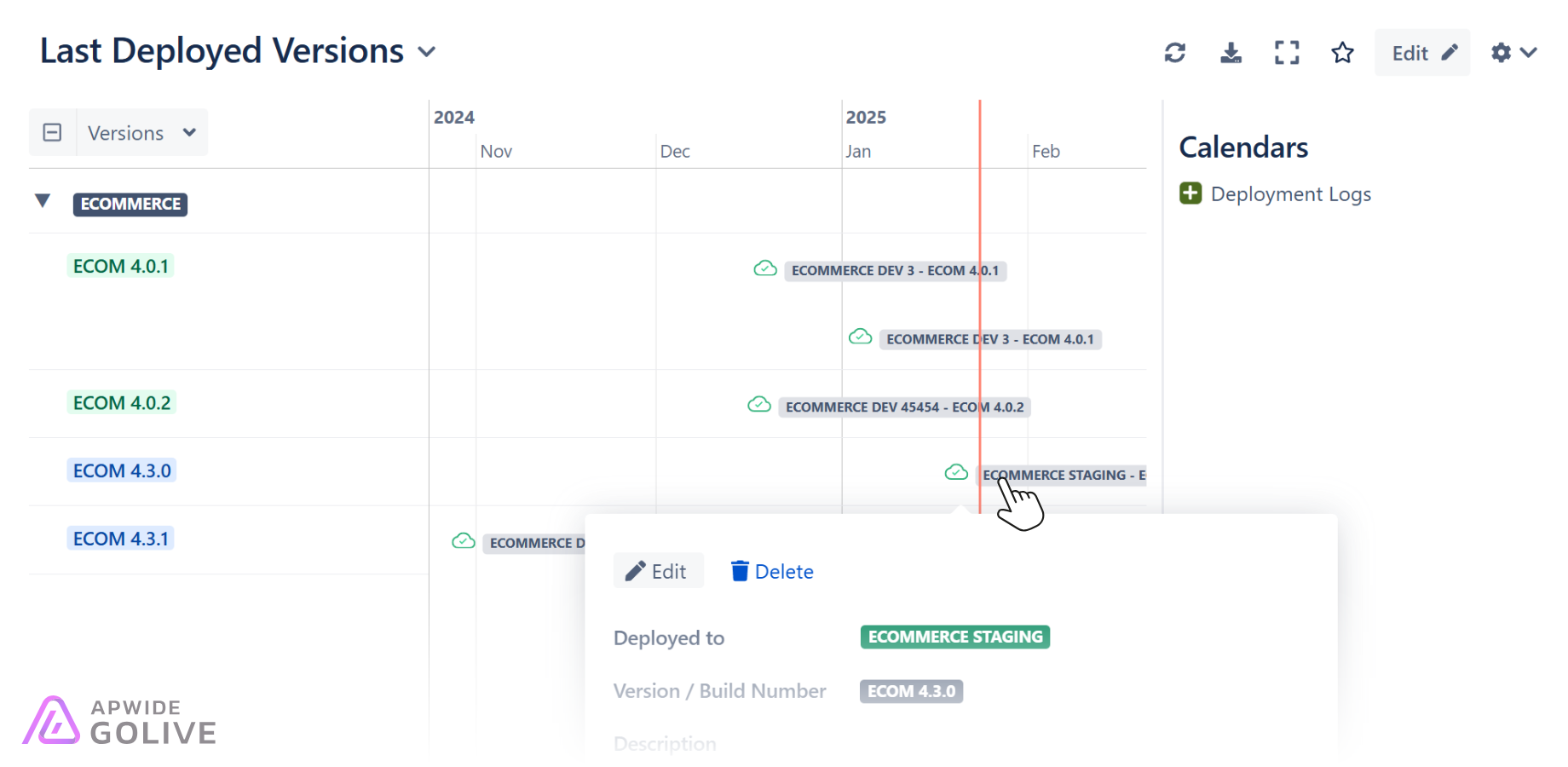The width and height of the screenshot is (1568, 767).
Task: Open the Last Deployed Versions title dropdown
Action: click(427, 52)
